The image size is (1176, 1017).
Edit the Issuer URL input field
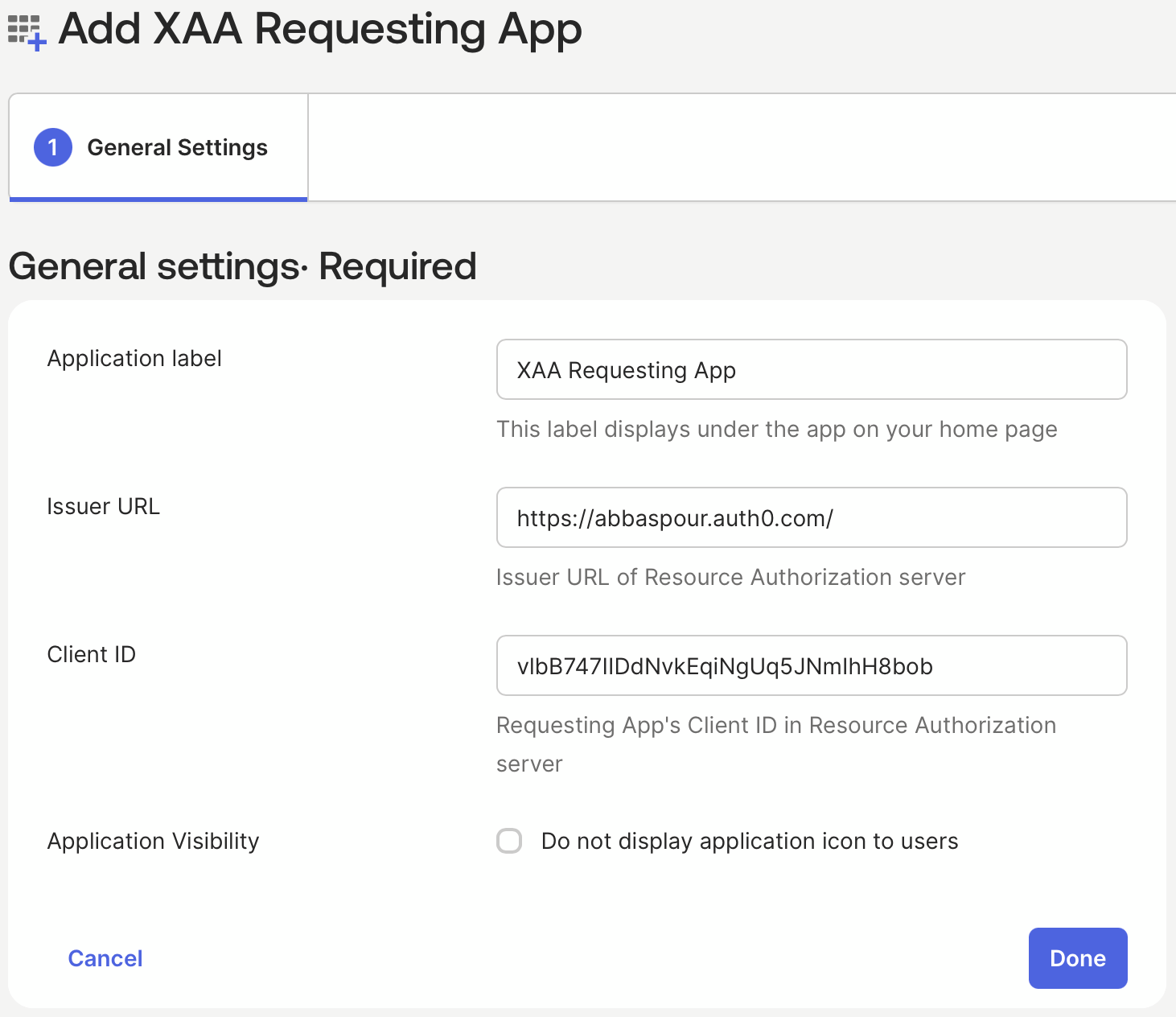pos(812,517)
